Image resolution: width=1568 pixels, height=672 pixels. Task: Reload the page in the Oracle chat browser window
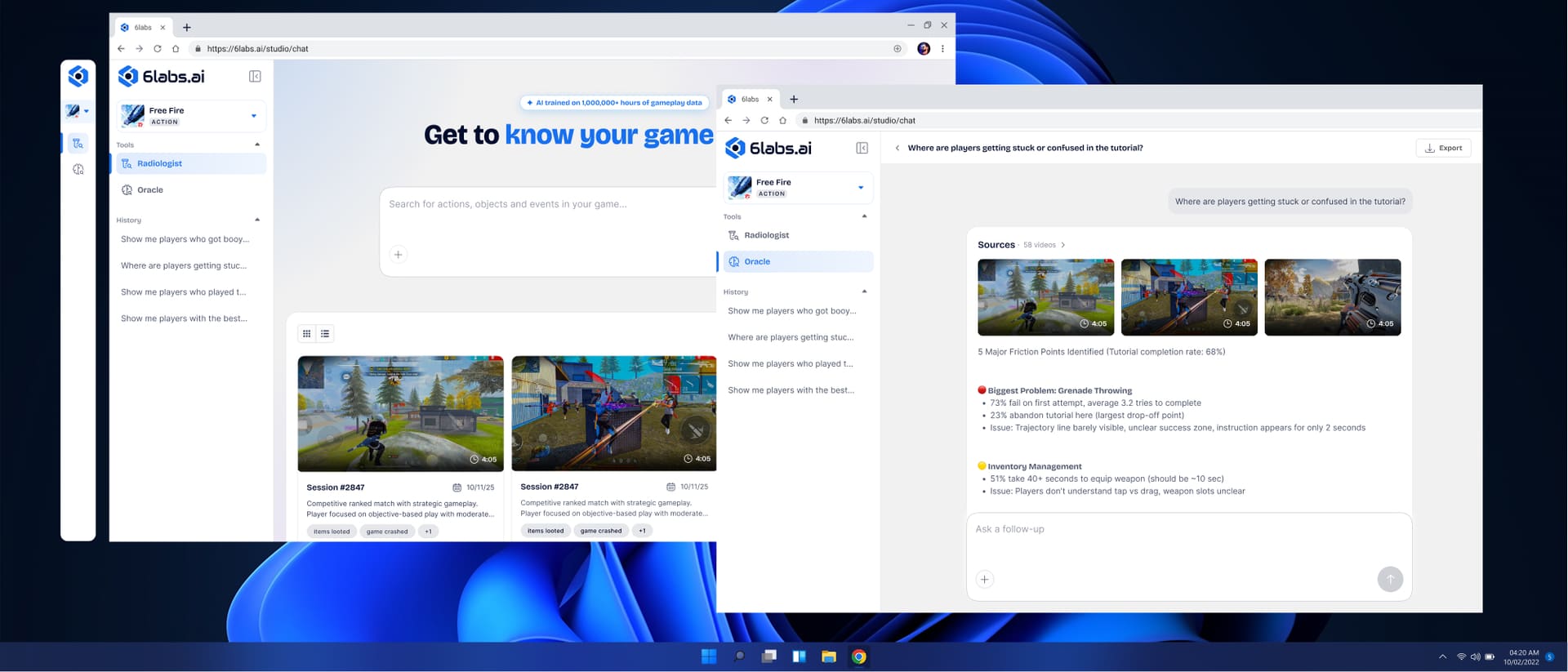point(764,121)
